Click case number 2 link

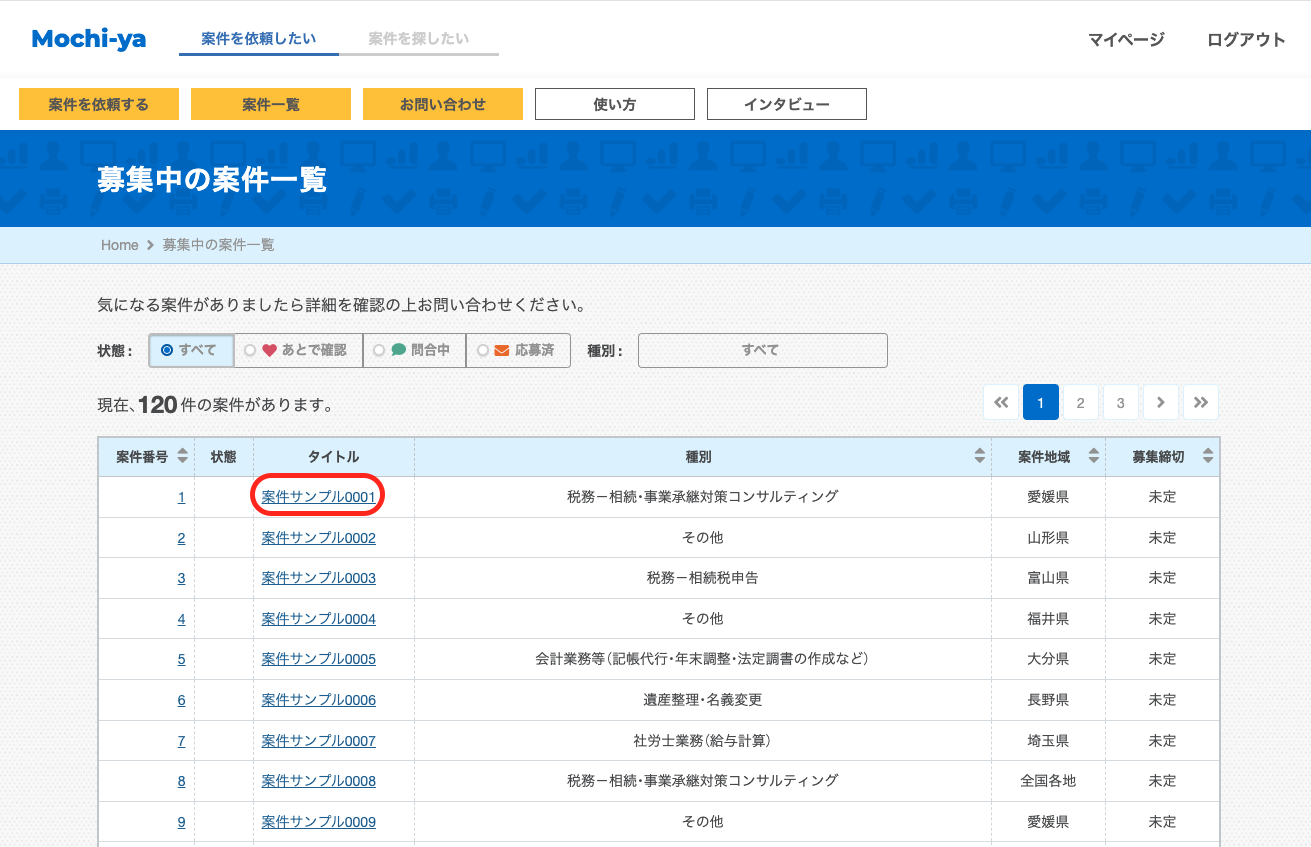pos(181,538)
